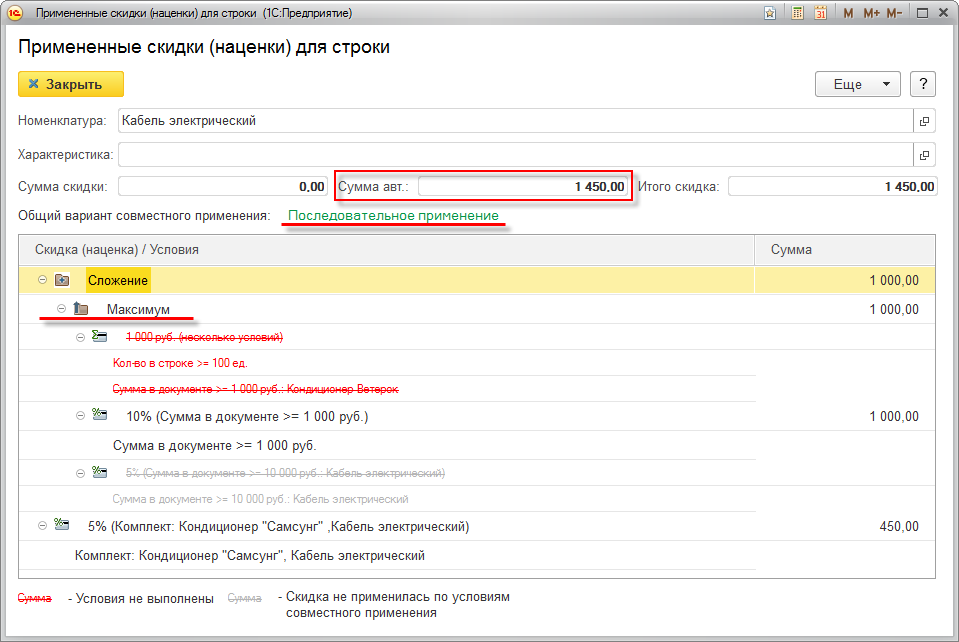Select grayed condition Сумма в документе >= 10 000 руб.
The image size is (959, 642).
pyautogui.click(x=261, y=500)
